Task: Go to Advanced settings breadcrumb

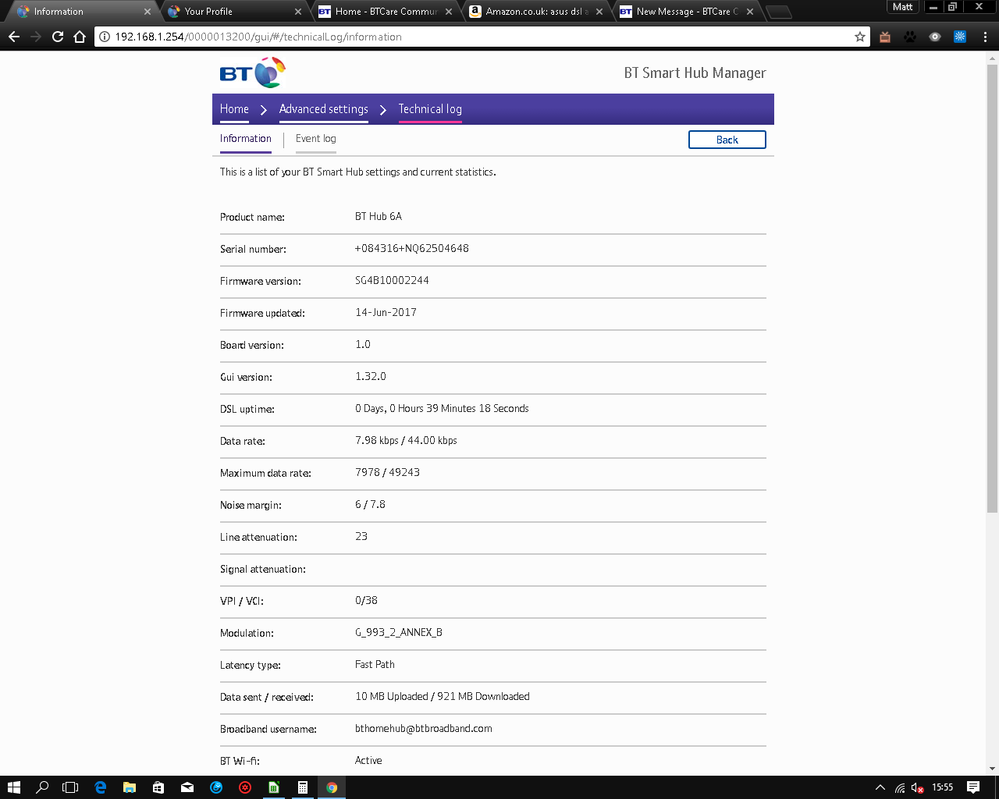Action: click(x=324, y=109)
